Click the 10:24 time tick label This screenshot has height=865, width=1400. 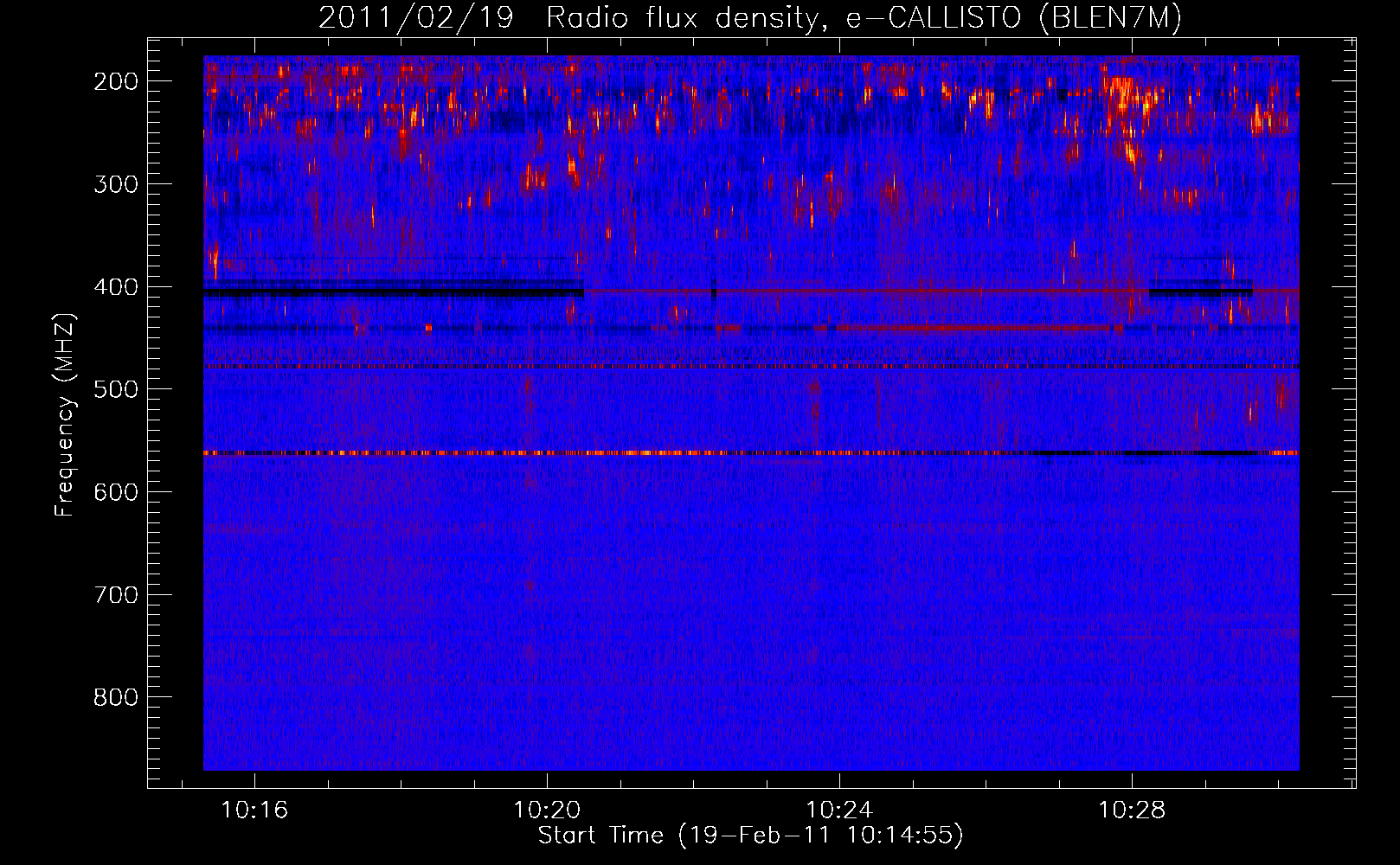839,811
